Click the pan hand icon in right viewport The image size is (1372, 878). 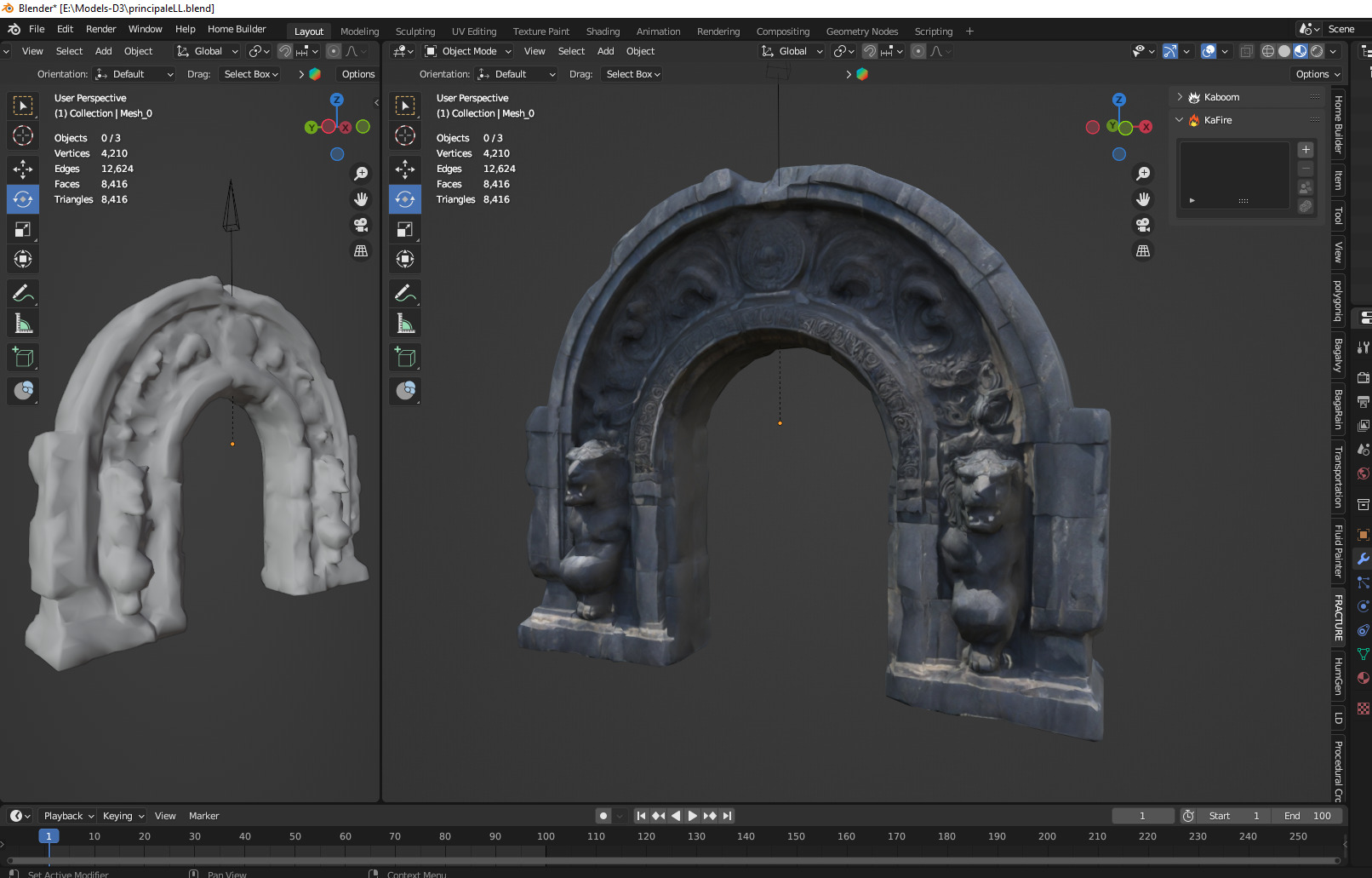pos(1143,199)
